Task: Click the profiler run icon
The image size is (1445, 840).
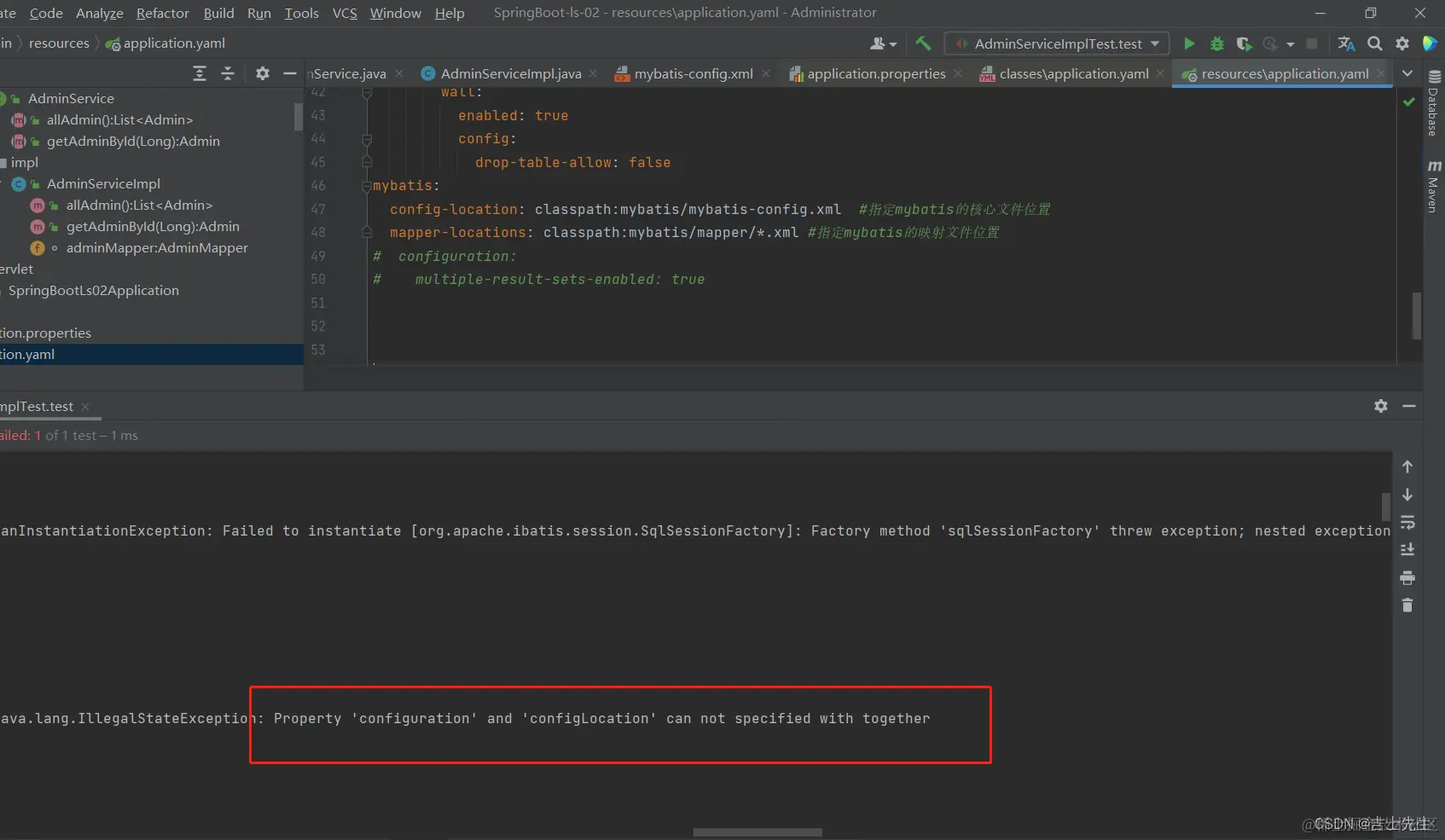Action: [1270, 43]
